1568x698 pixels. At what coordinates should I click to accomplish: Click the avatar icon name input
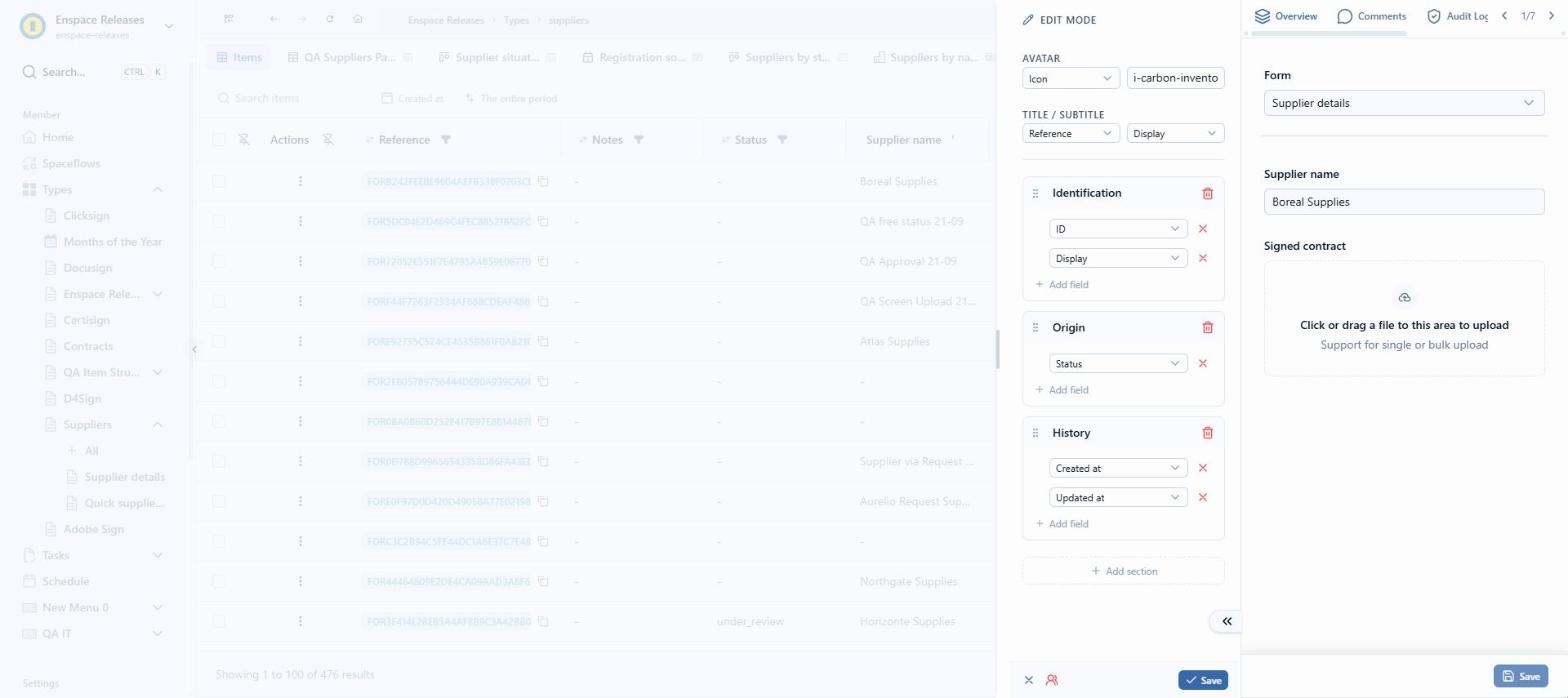1175,78
